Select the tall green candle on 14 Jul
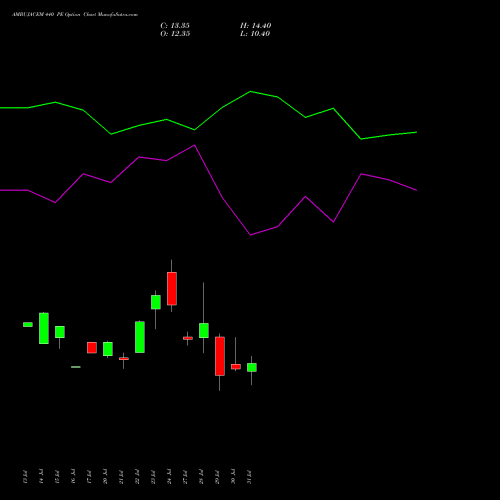Viewport: 500px width, 500px height. [44, 328]
